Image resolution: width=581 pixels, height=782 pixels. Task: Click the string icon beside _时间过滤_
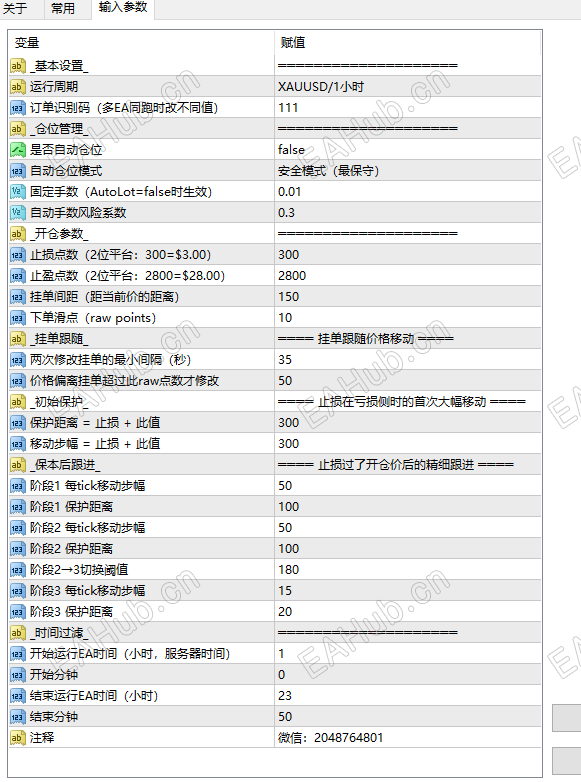(x=17, y=633)
